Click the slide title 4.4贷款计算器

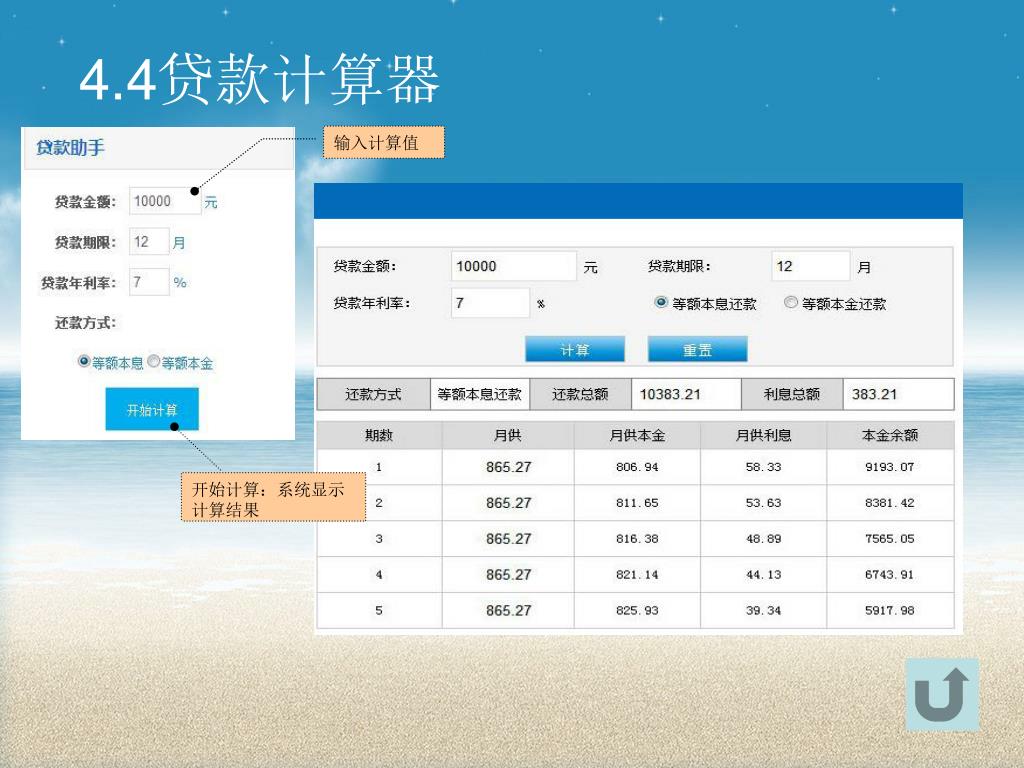point(259,80)
